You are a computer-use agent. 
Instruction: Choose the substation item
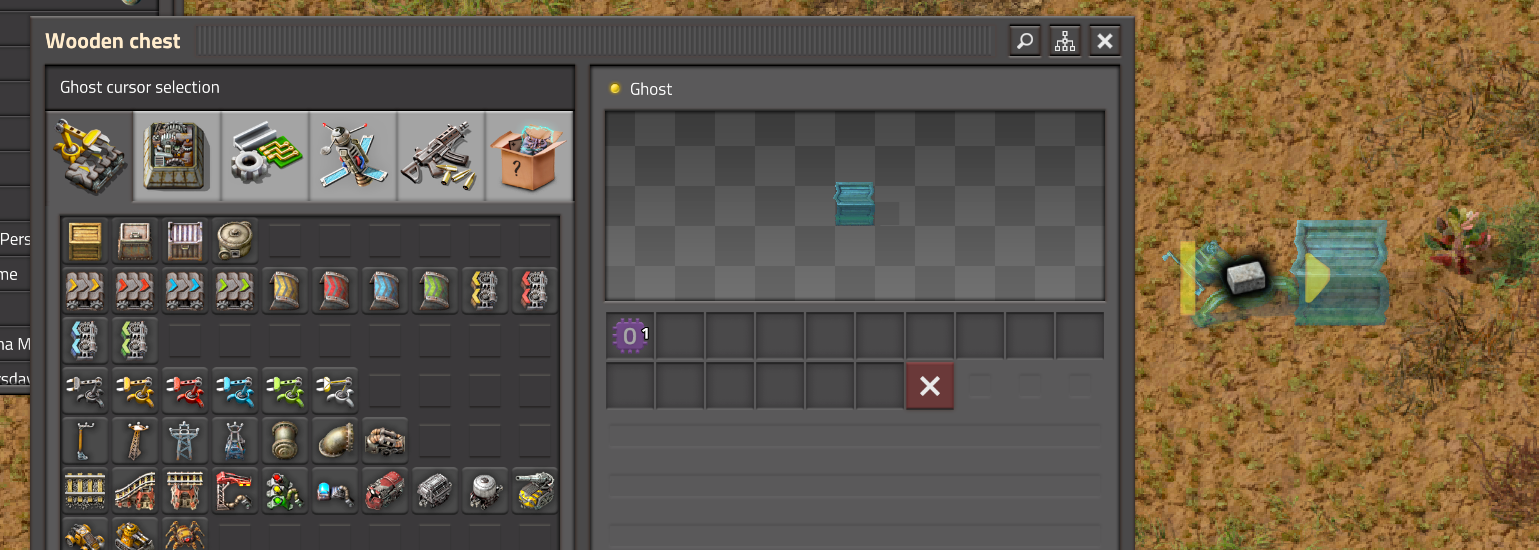coord(235,441)
